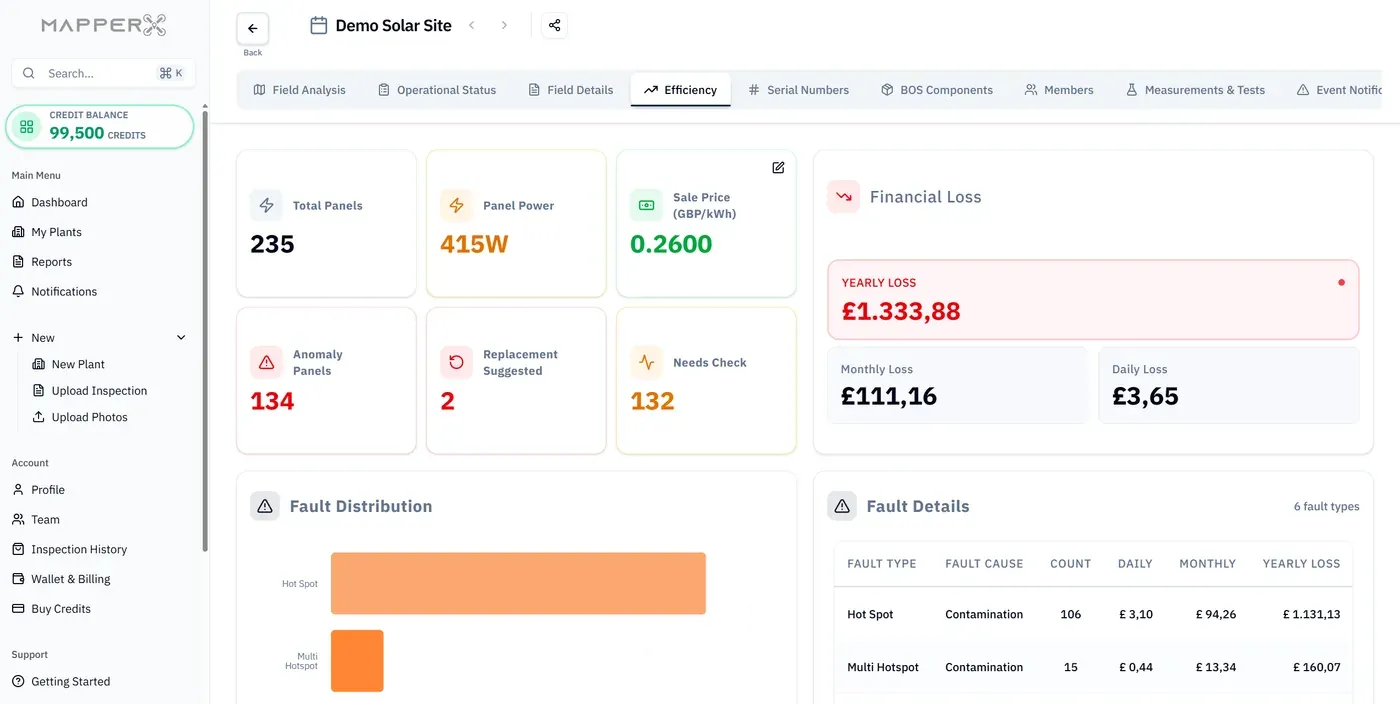Edit the Sale Price with pencil icon
The image size is (1400, 704).
(x=778, y=167)
